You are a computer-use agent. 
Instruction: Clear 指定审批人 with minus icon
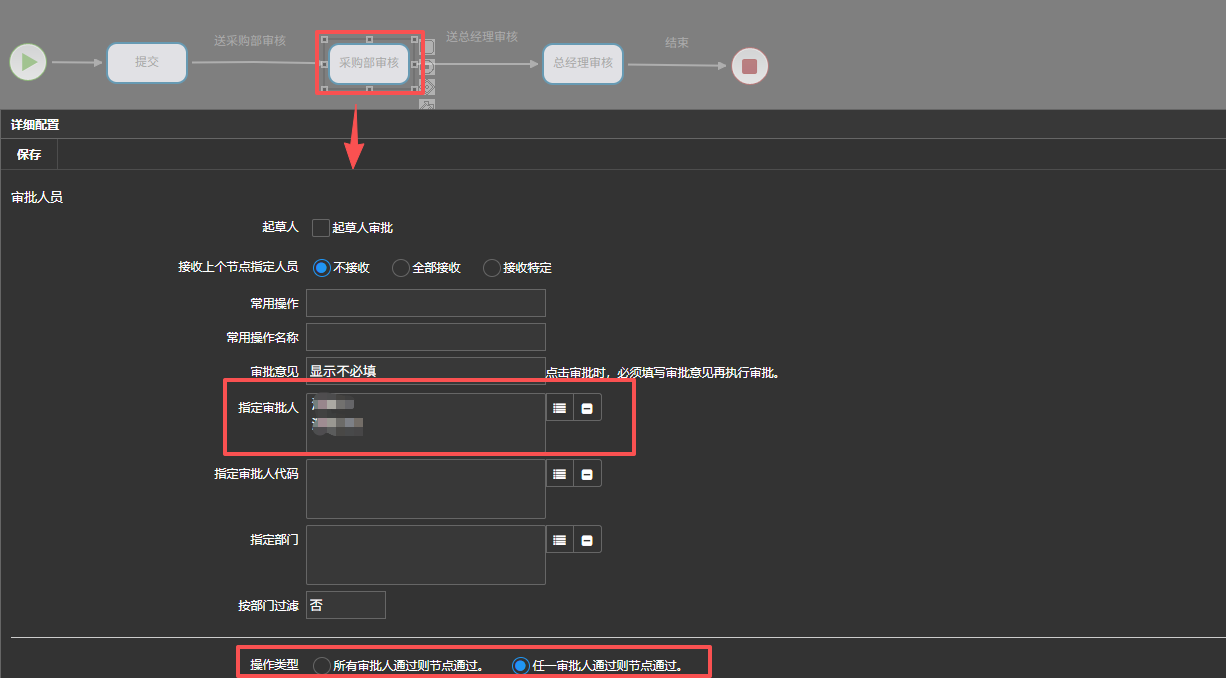[587, 408]
